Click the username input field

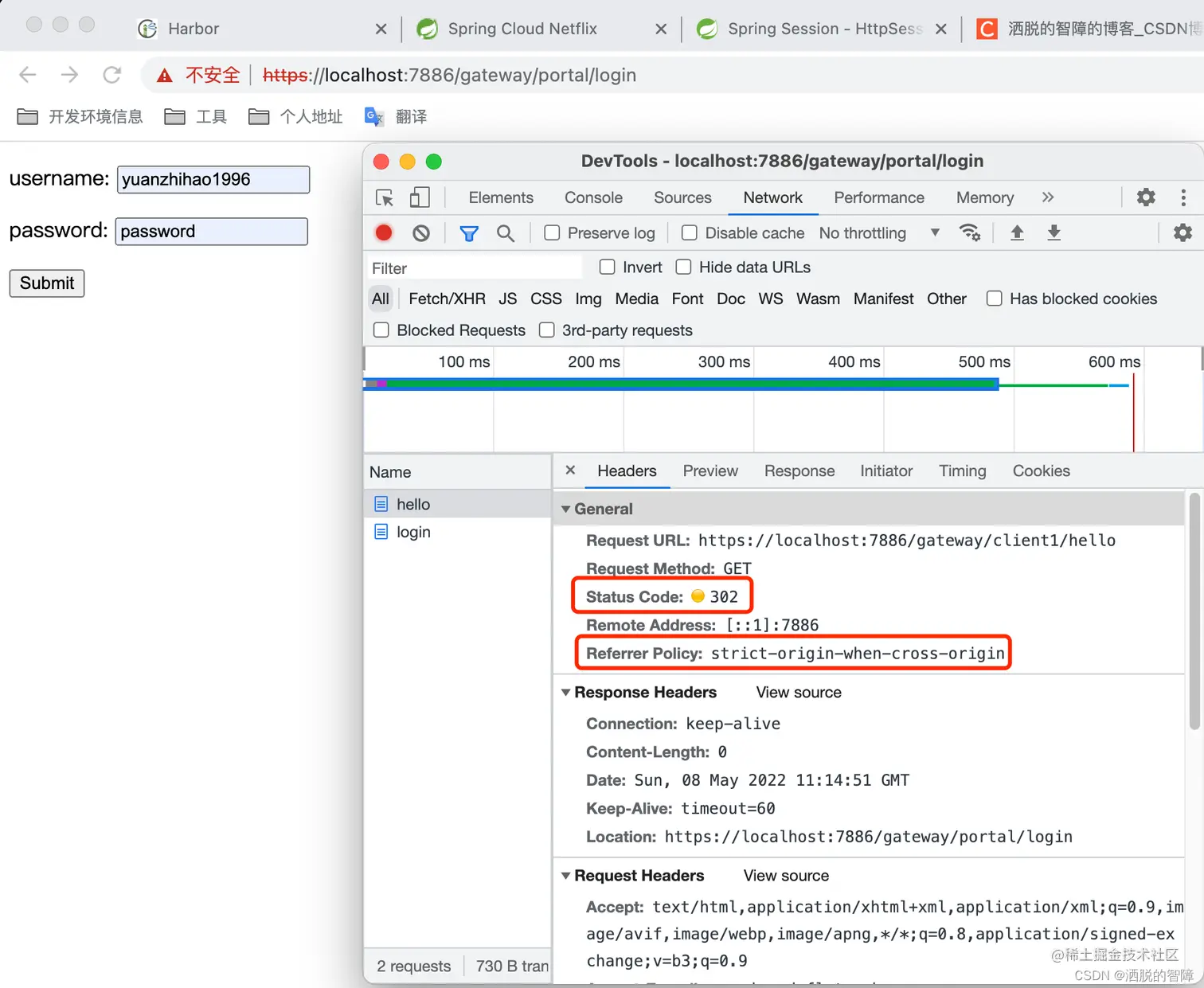[x=213, y=179]
